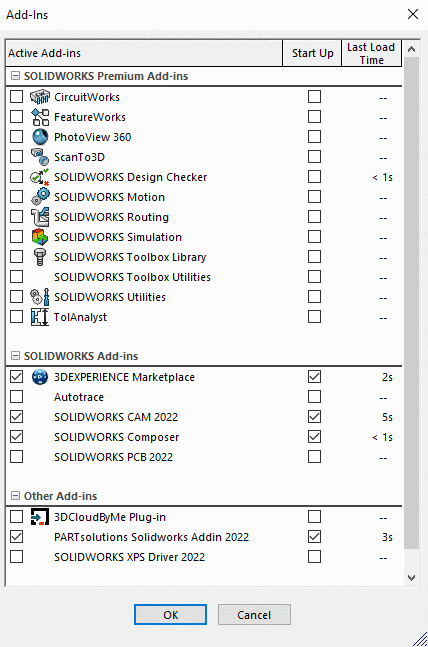Screen dimensions: 428x647
Task: Enable SOLIDWORKS Toolbox Utilities active checkbox
Action: pos(17,276)
